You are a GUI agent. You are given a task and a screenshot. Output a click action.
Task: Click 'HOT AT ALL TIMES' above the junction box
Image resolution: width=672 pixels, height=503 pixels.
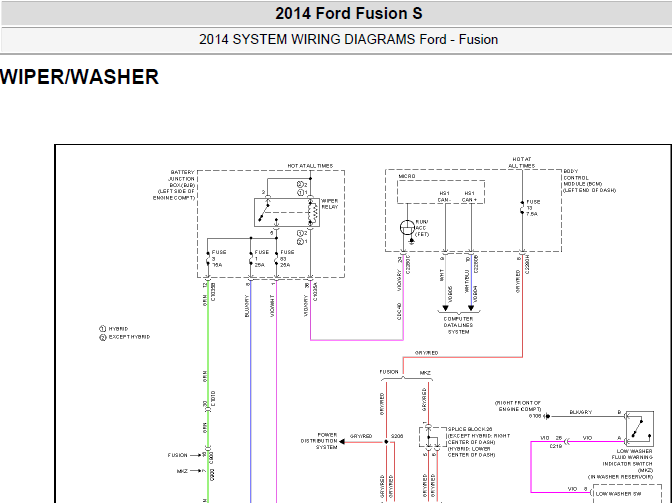310,166
